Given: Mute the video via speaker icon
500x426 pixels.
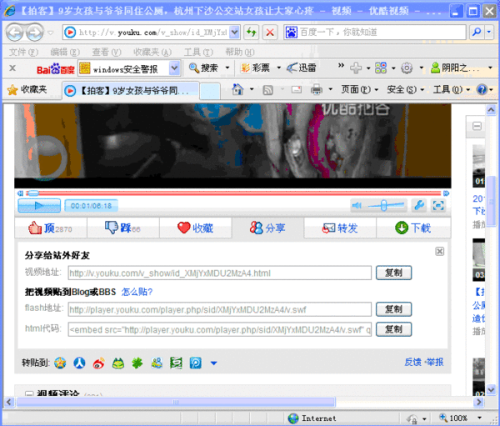Looking at the screenshot, I should (x=356, y=206).
